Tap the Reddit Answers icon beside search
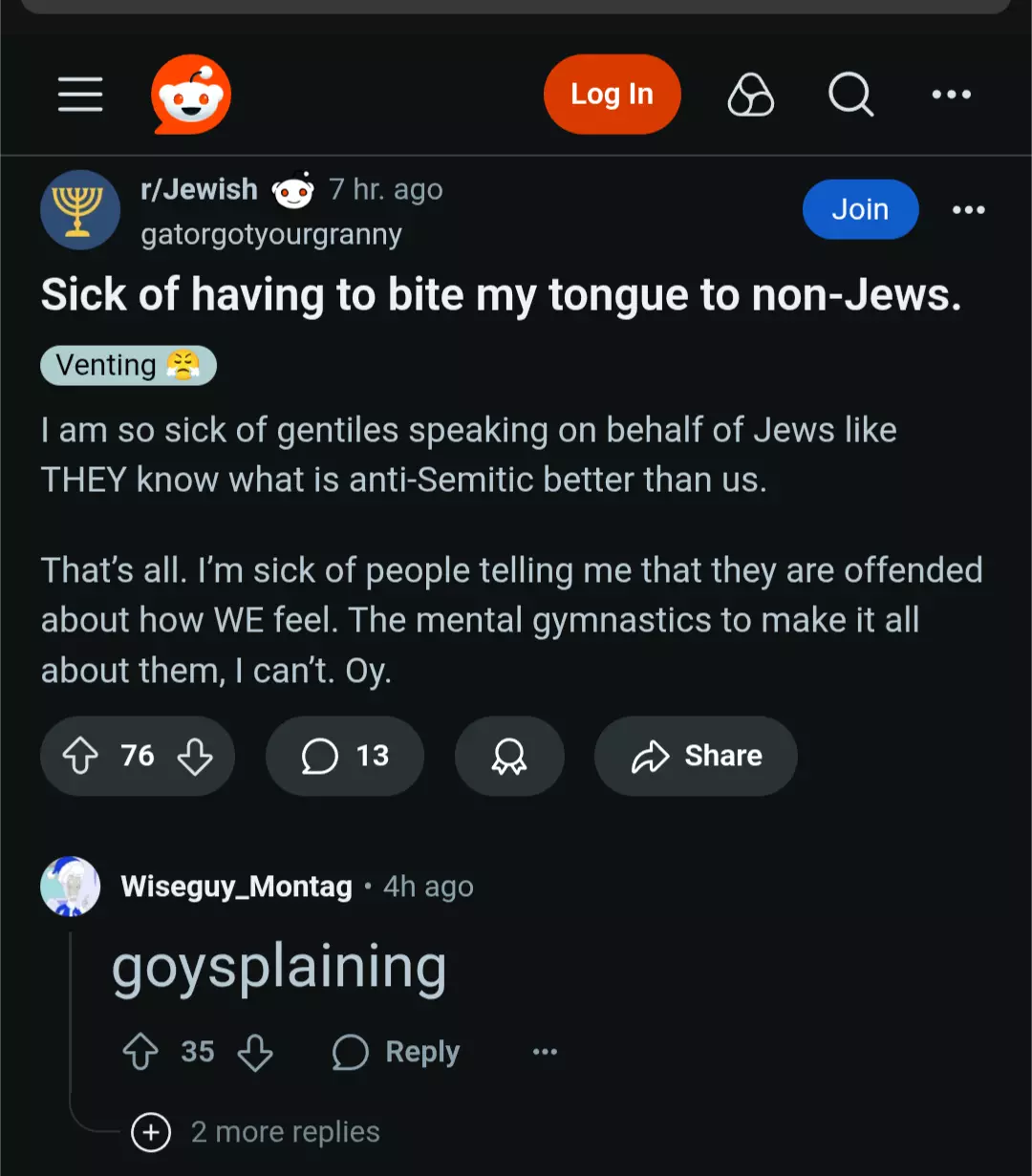Image resolution: width=1032 pixels, height=1176 pixels. click(751, 95)
